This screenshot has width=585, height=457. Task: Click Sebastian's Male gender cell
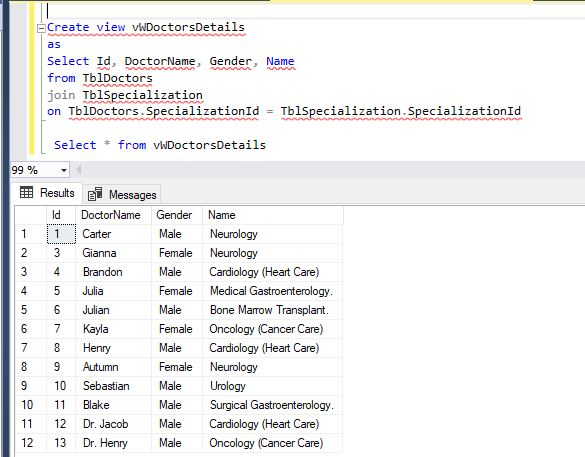[177, 386]
